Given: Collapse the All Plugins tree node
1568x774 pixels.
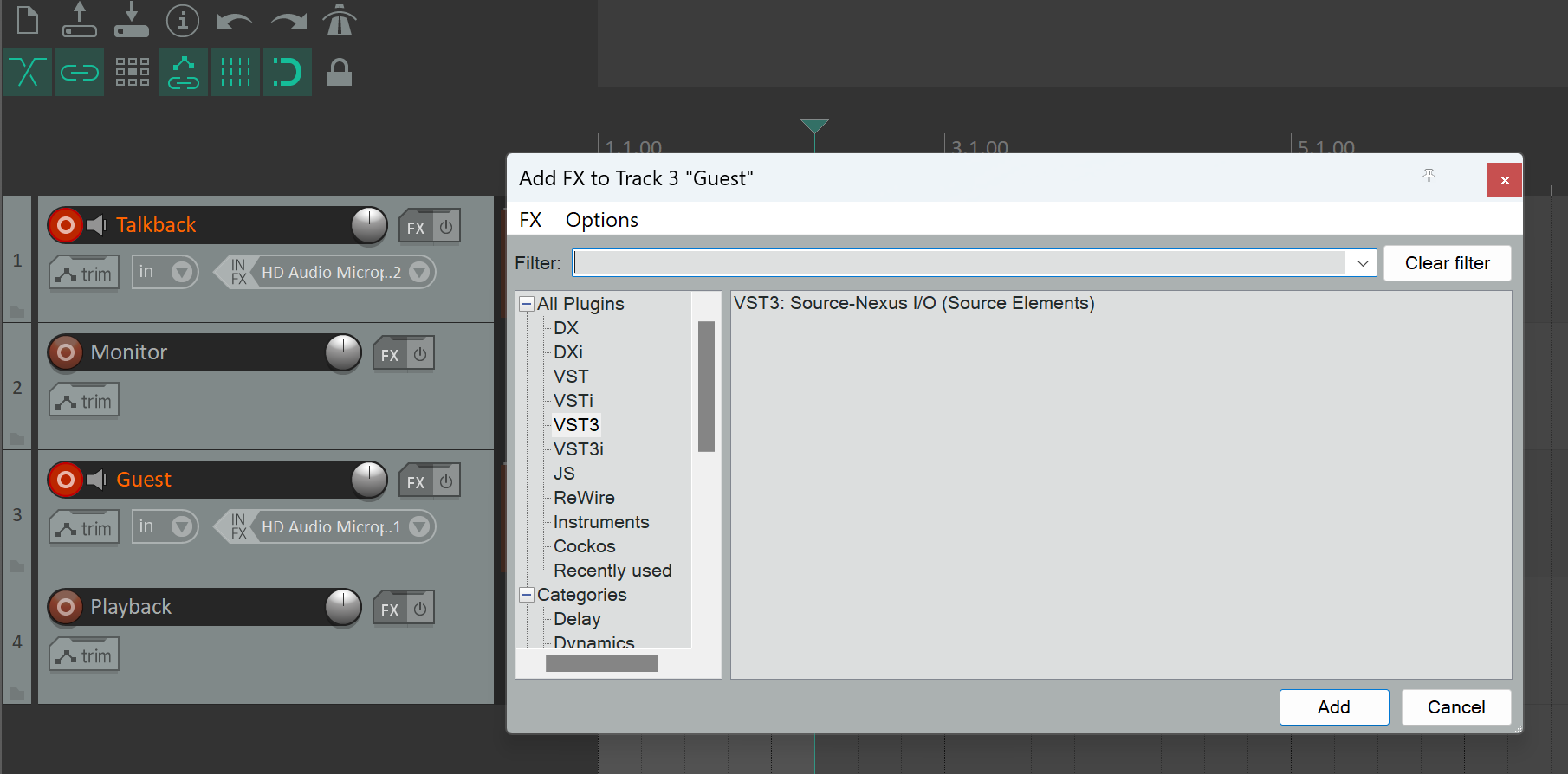Looking at the screenshot, I should (527, 304).
